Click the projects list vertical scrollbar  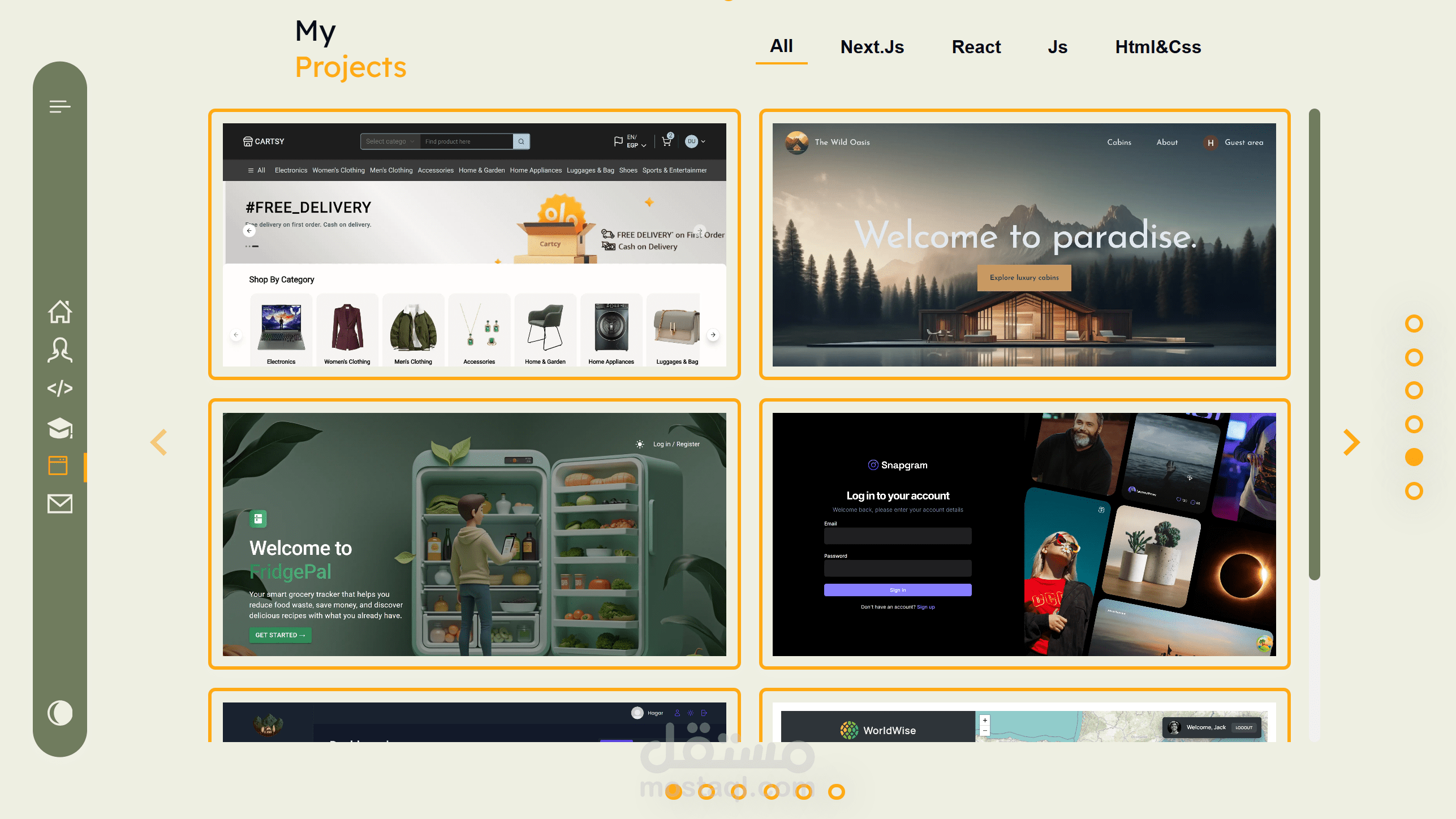click(1315, 344)
